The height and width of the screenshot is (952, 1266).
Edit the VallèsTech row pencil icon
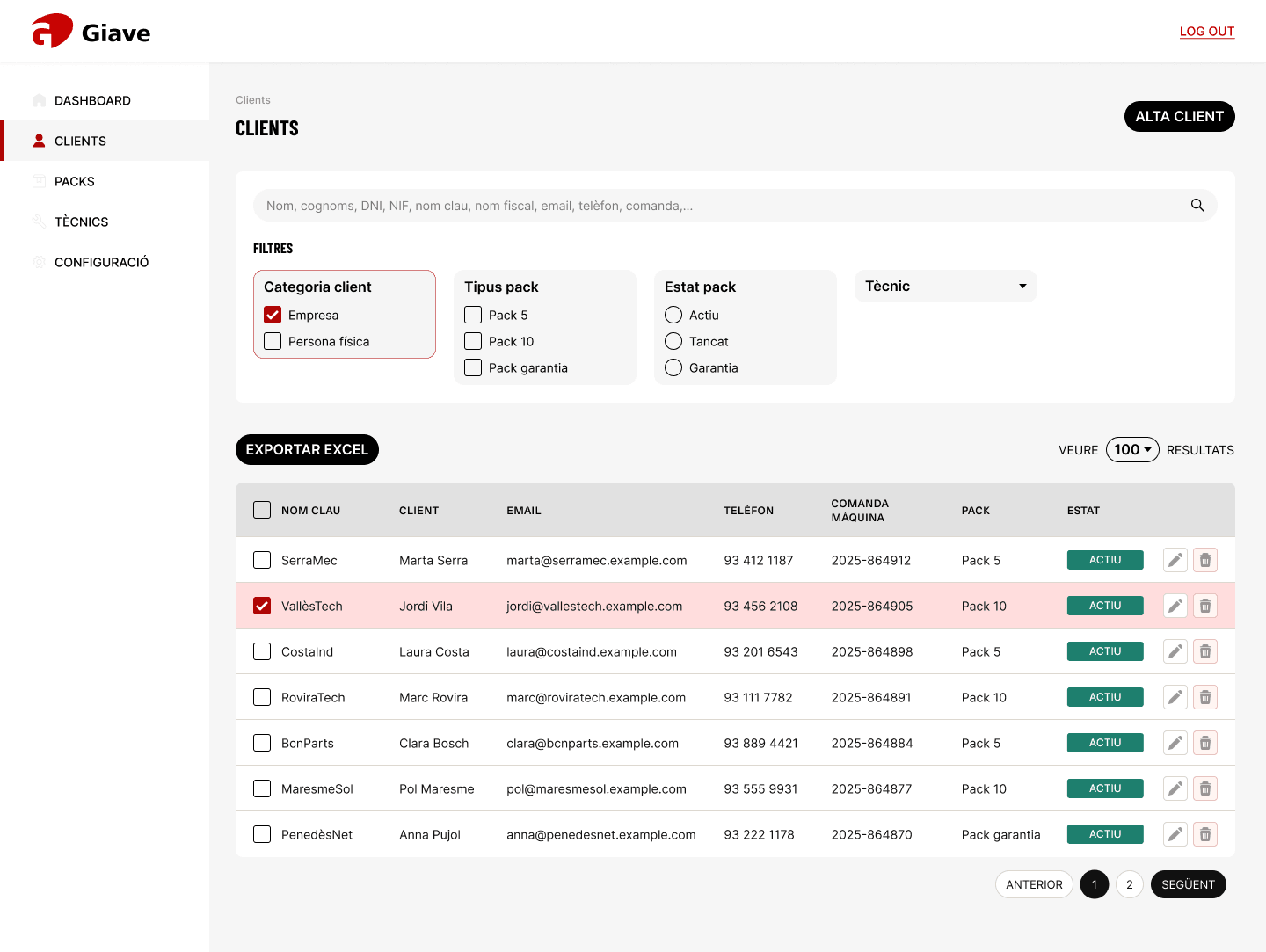point(1175,606)
